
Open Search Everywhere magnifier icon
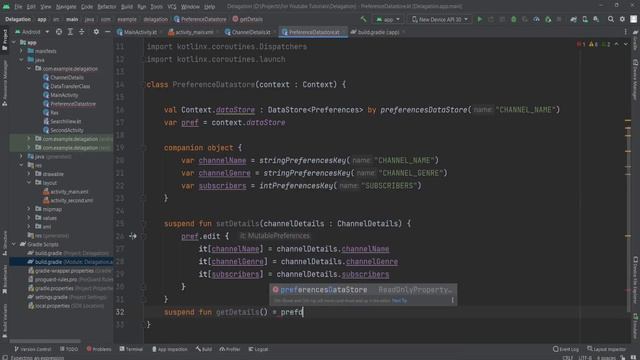(611, 19)
